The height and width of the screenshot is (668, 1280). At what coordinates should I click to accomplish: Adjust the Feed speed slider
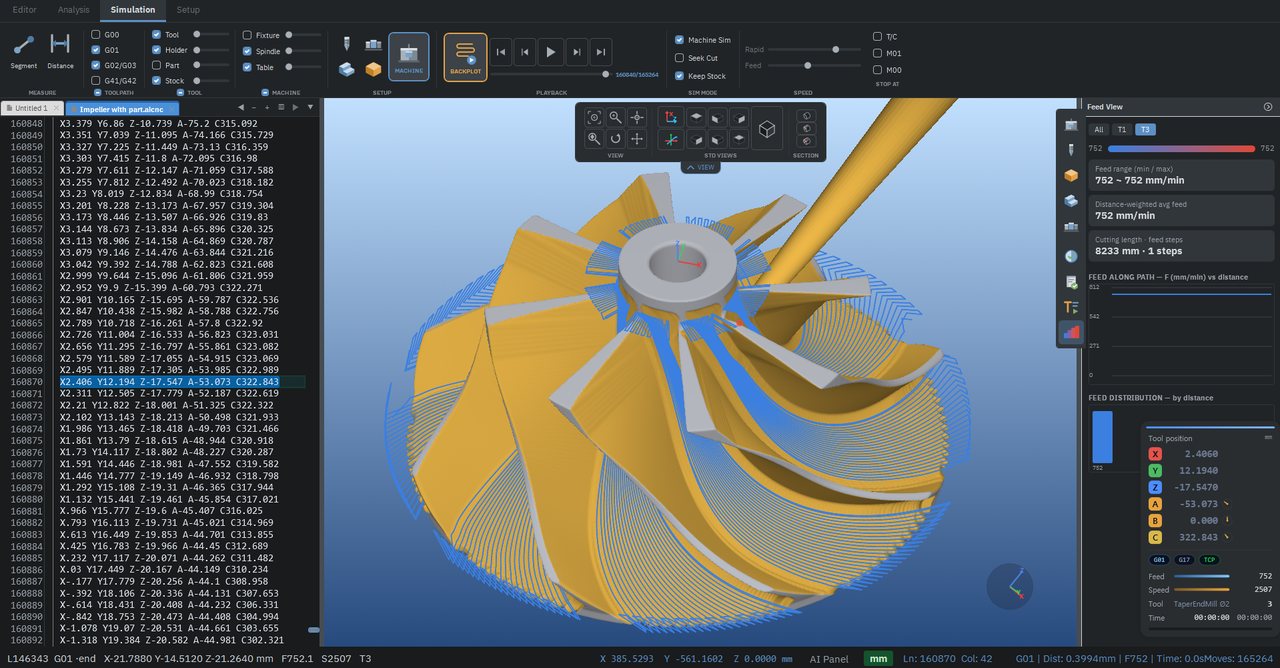pyautogui.click(x=808, y=65)
